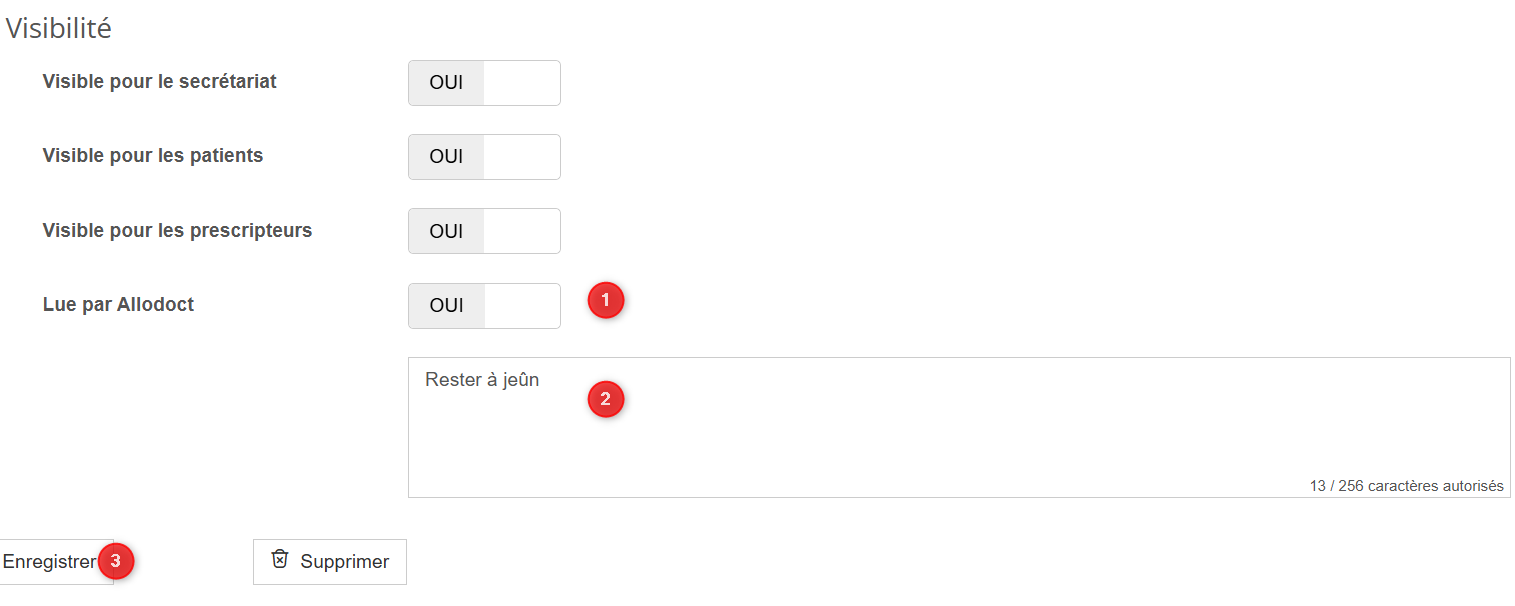The image size is (1515, 606).
Task: Click the red marker numbered 2
Action: [x=605, y=400]
